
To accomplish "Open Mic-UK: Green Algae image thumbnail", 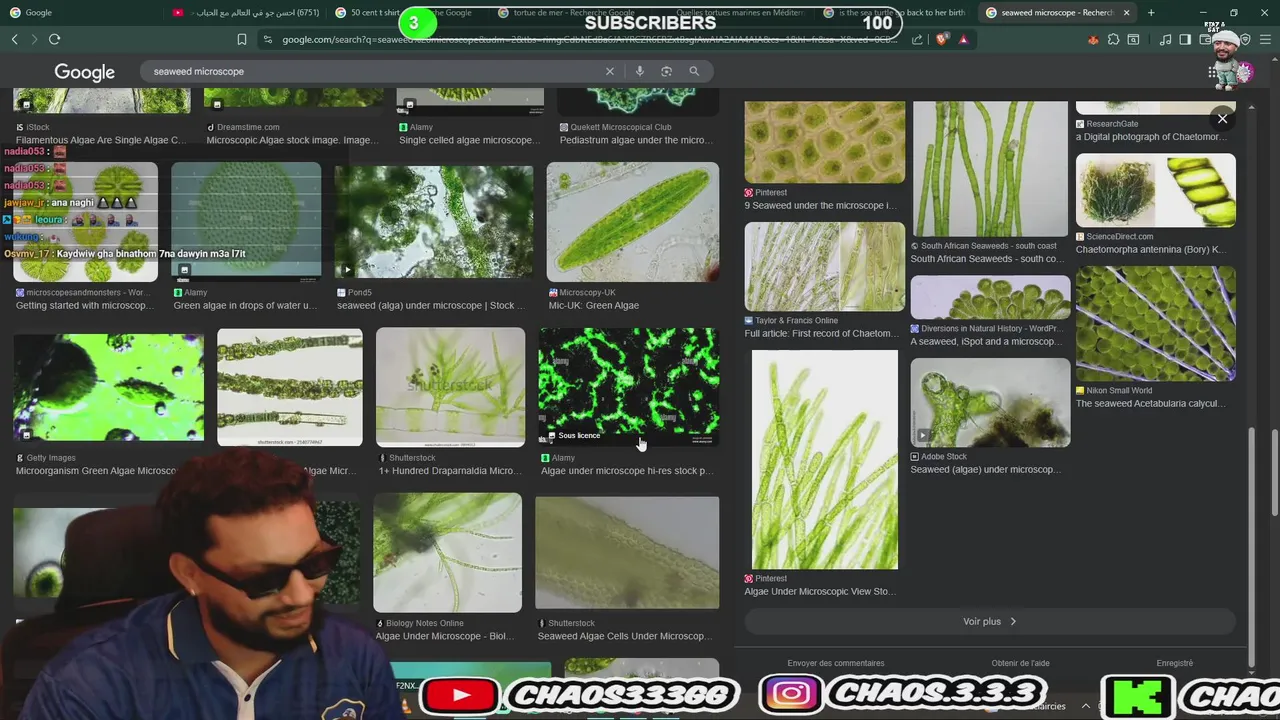I will 632,222.
